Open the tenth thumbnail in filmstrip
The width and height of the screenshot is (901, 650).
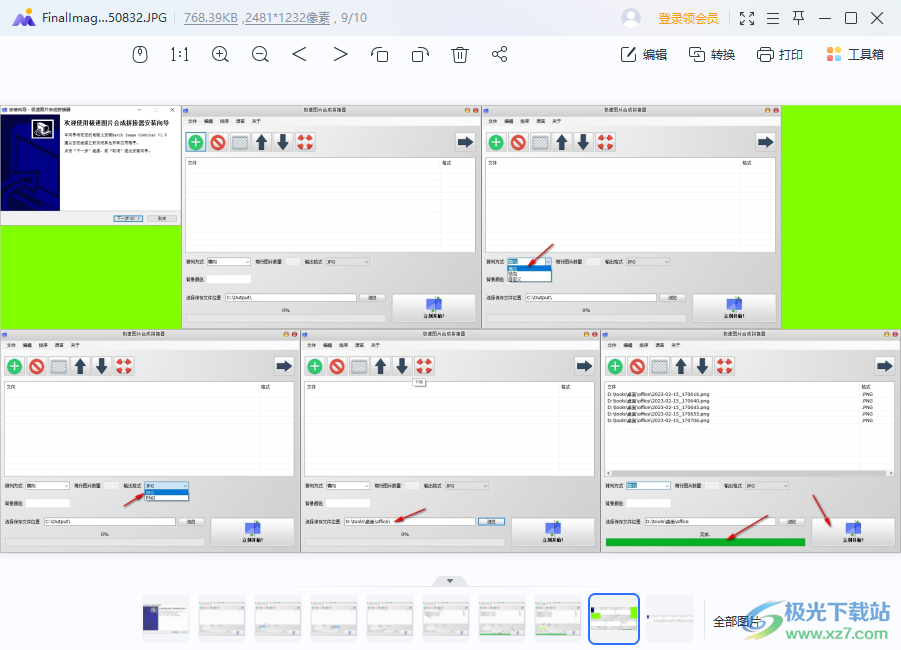coord(670,619)
